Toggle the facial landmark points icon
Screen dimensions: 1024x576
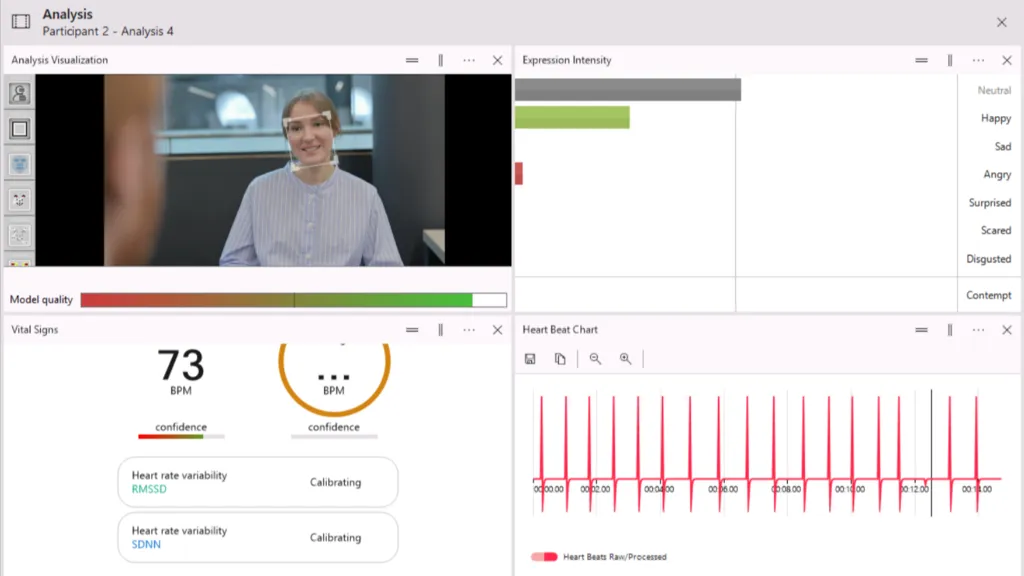coord(19,200)
